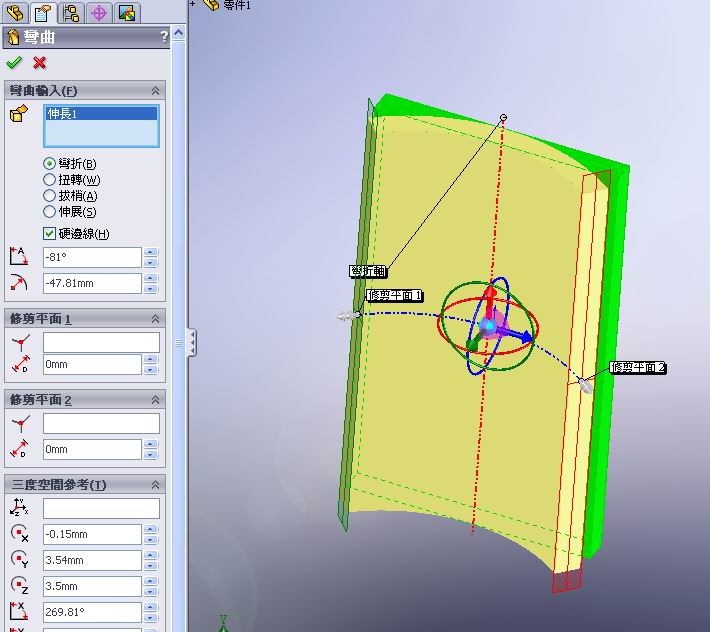Click the bend radius icon

point(19,282)
